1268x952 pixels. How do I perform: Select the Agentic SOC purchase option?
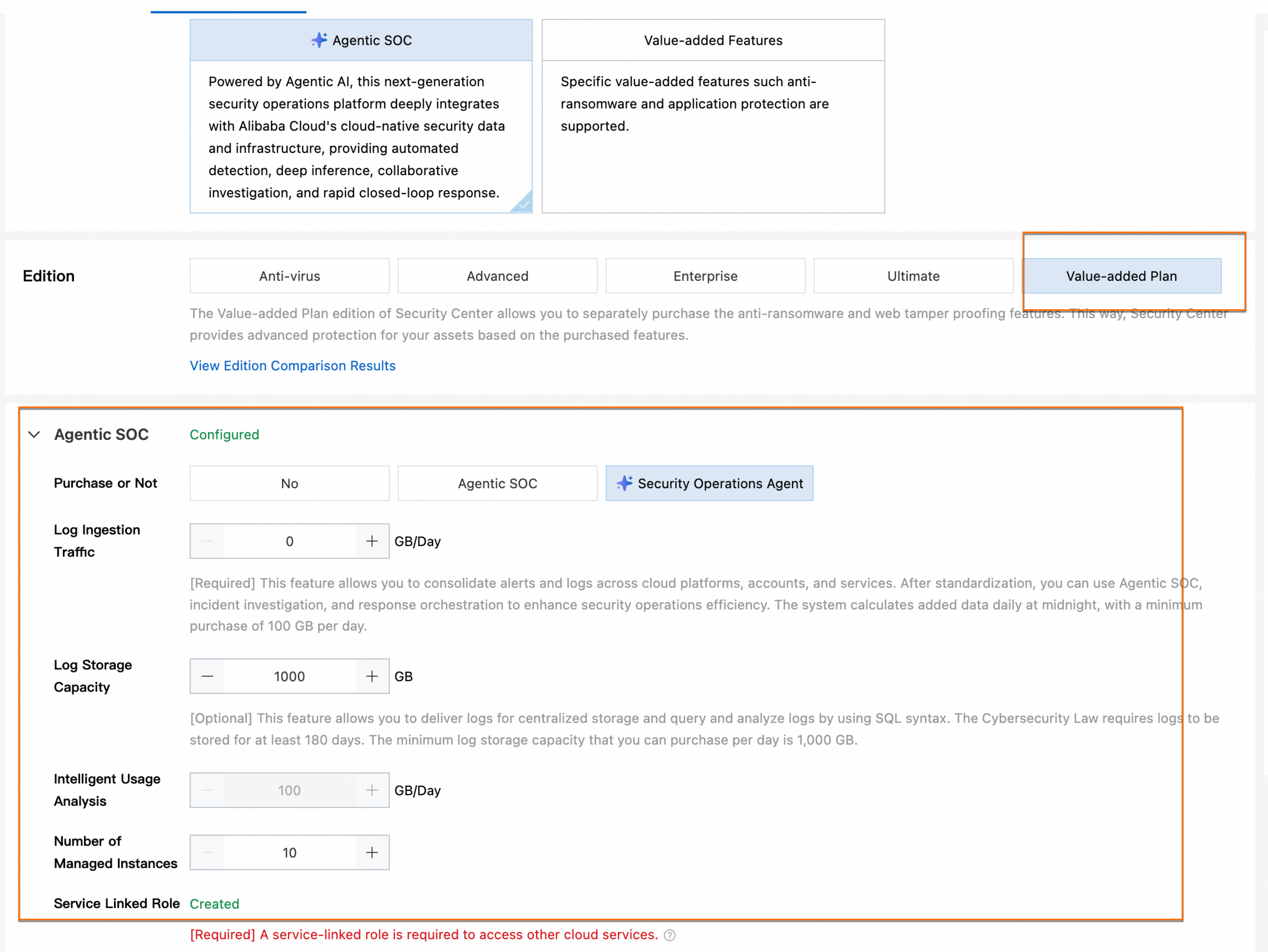pyautogui.click(x=497, y=483)
